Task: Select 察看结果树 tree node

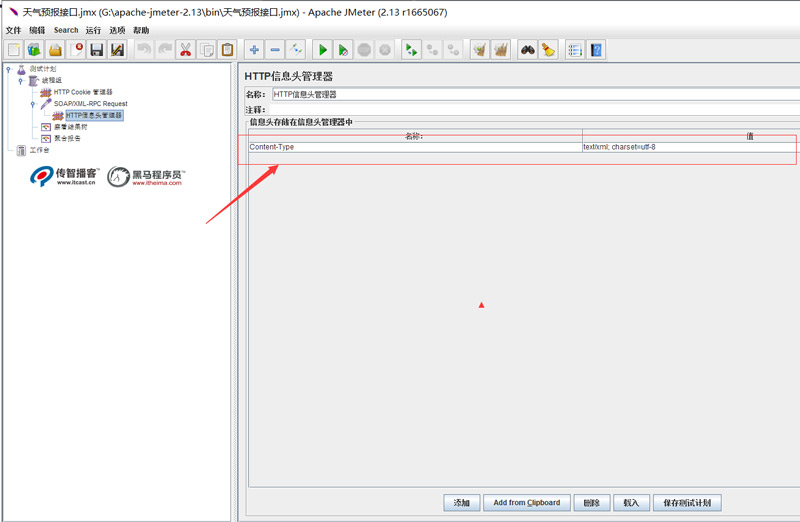Action: (x=70, y=127)
